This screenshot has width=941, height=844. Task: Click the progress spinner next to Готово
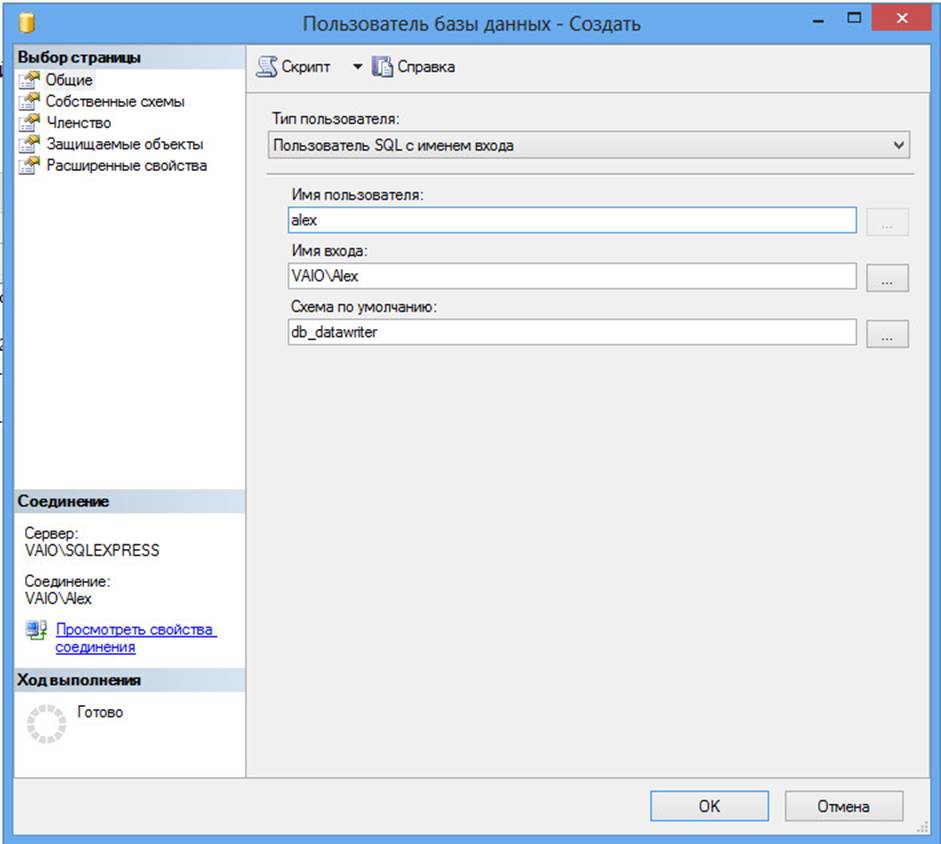point(46,724)
